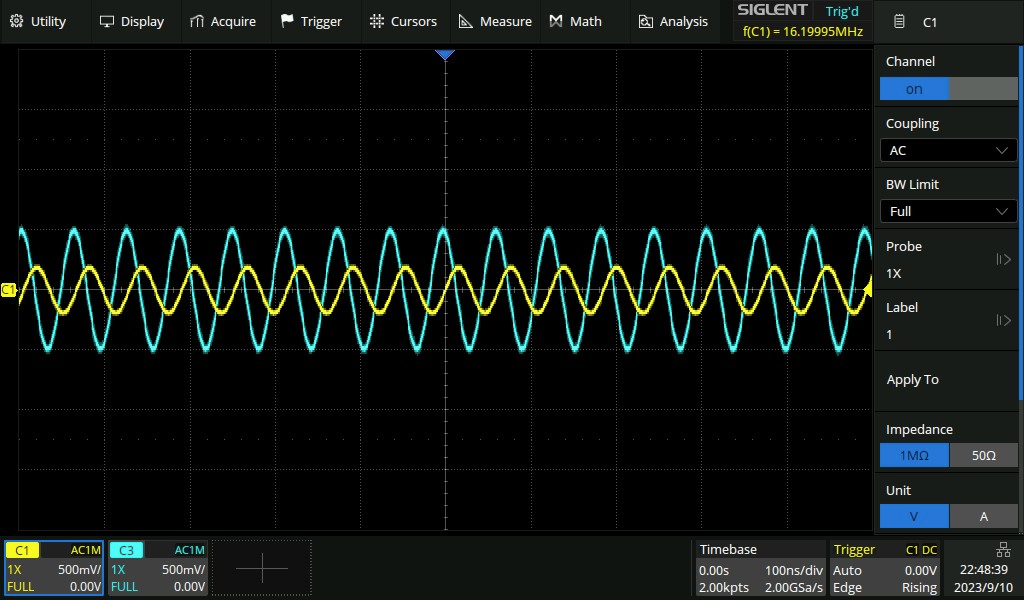Expand the Probe 1X setting

(1003, 260)
